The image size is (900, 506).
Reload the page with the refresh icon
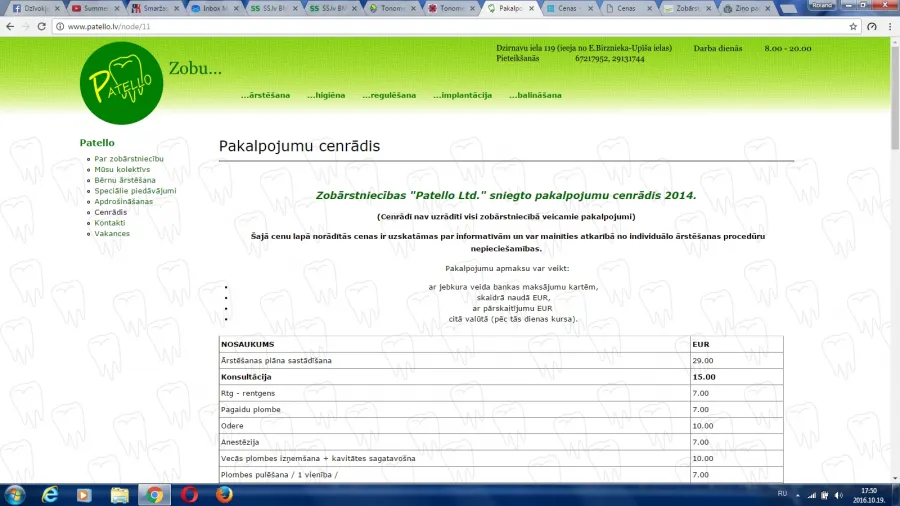point(41,26)
